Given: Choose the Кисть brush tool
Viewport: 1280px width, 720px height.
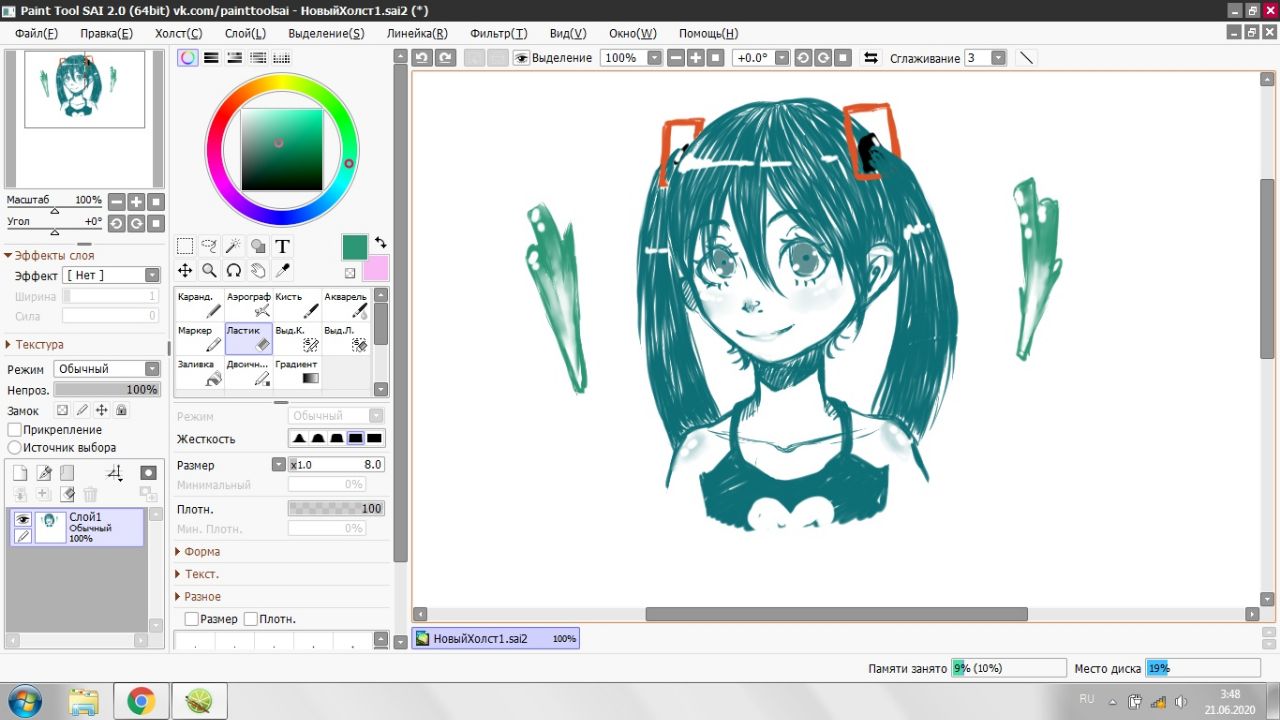Looking at the screenshot, I should pos(297,305).
